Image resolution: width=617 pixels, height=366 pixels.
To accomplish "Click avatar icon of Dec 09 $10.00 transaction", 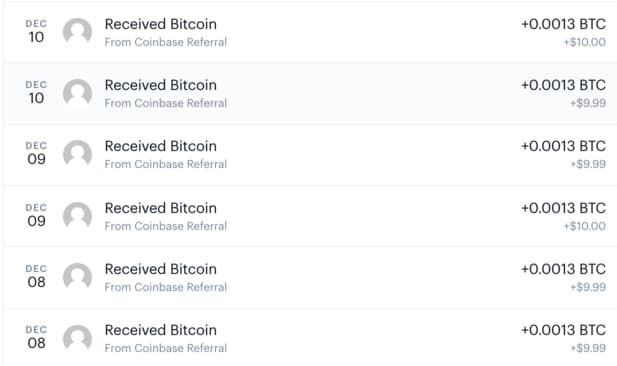I will [x=78, y=216].
